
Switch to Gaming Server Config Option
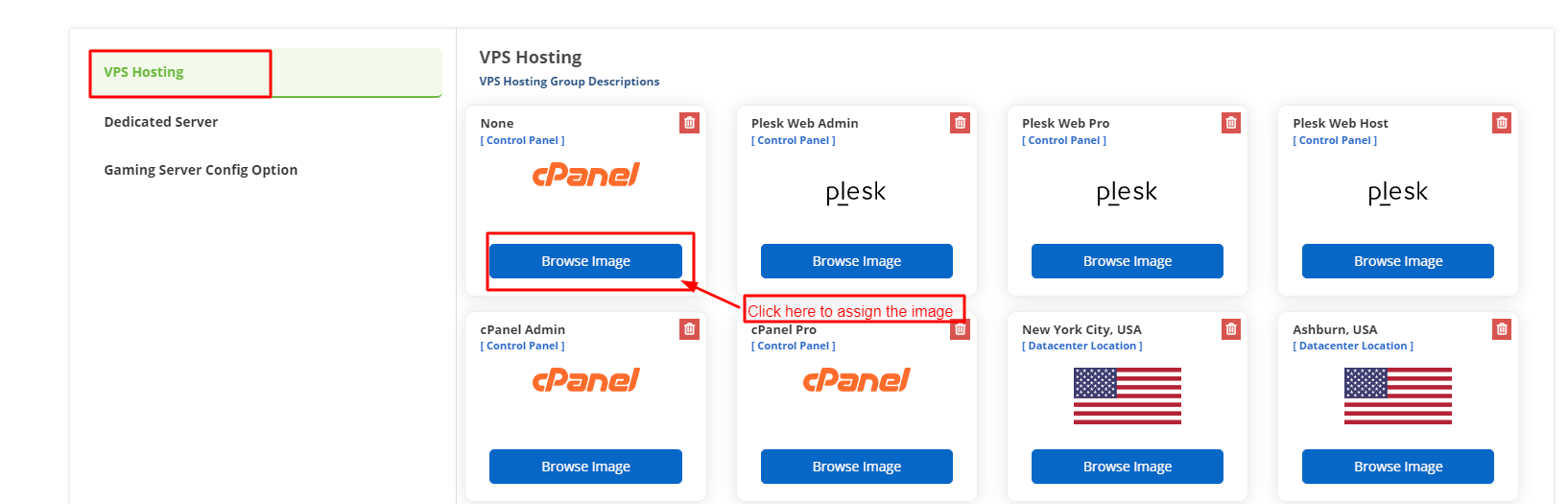[201, 170]
